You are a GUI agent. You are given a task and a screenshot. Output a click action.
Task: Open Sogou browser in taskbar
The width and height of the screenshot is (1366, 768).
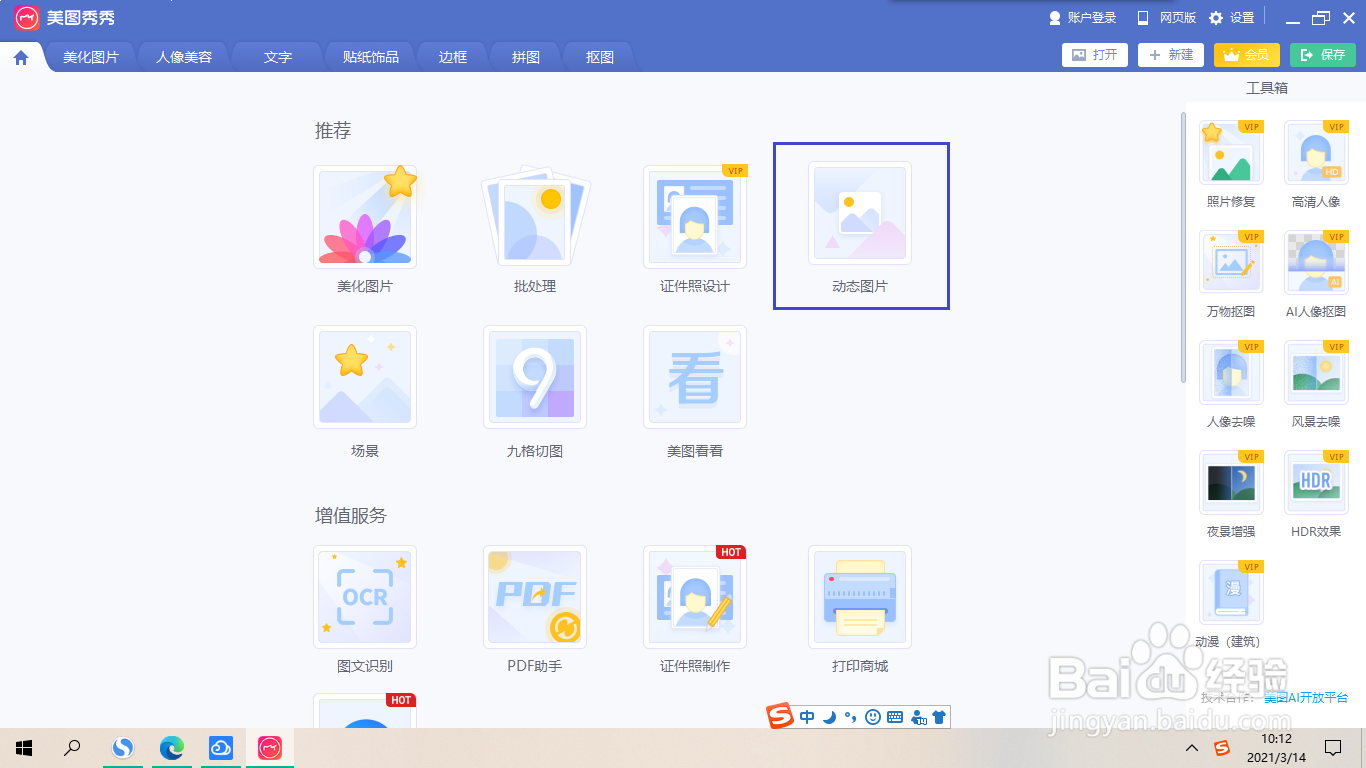pos(123,748)
